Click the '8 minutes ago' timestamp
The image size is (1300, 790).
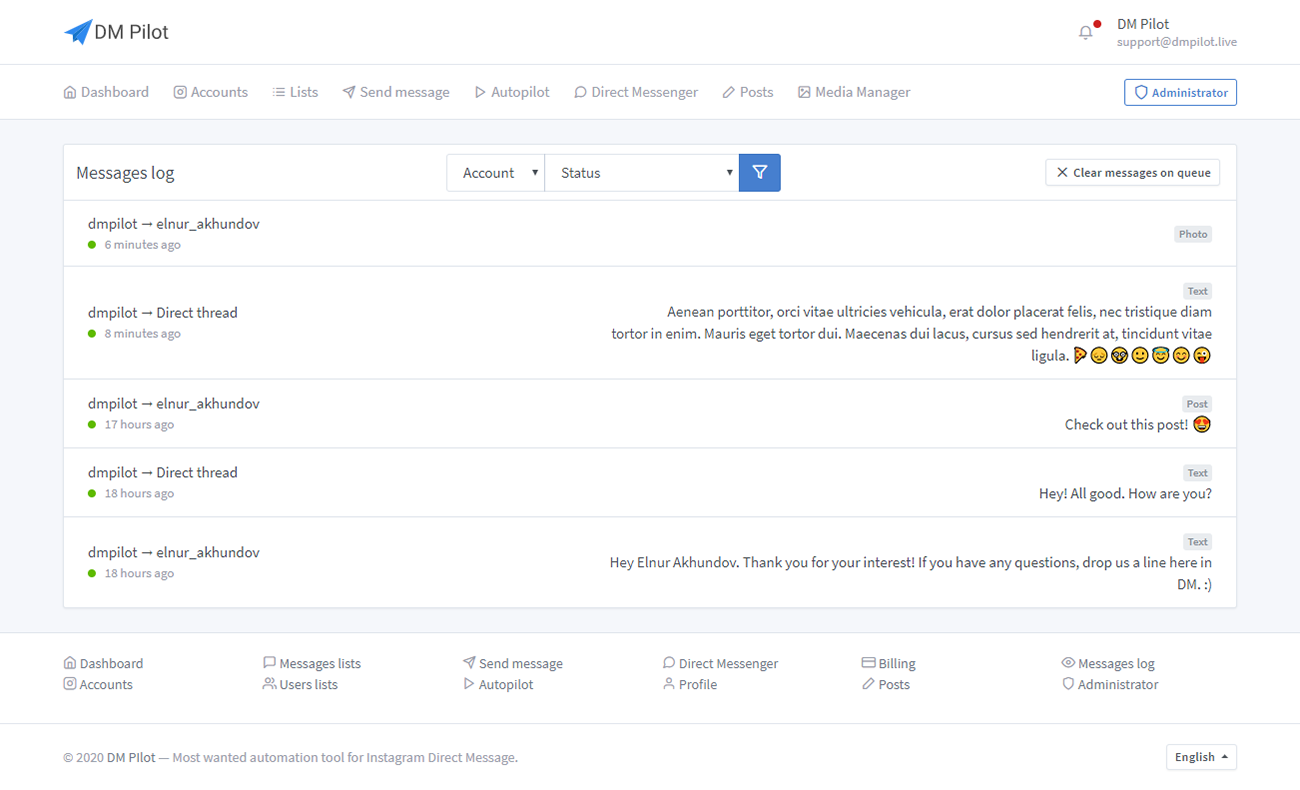(x=143, y=334)
